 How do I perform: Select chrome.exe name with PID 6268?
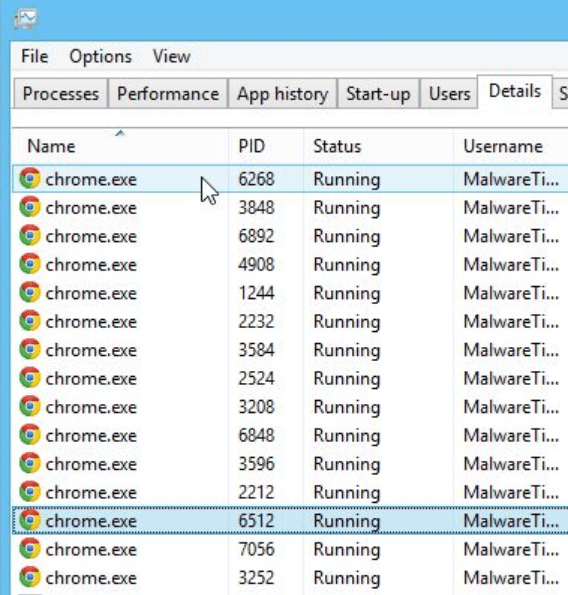[91, 179]
